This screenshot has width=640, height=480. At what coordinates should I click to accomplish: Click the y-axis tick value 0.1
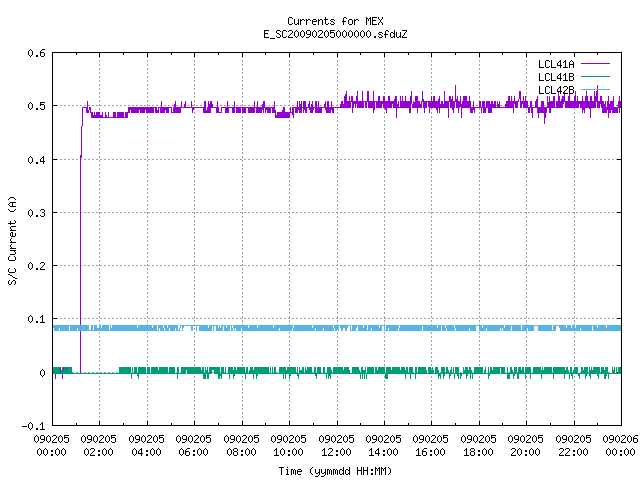(x=36, y=319)
